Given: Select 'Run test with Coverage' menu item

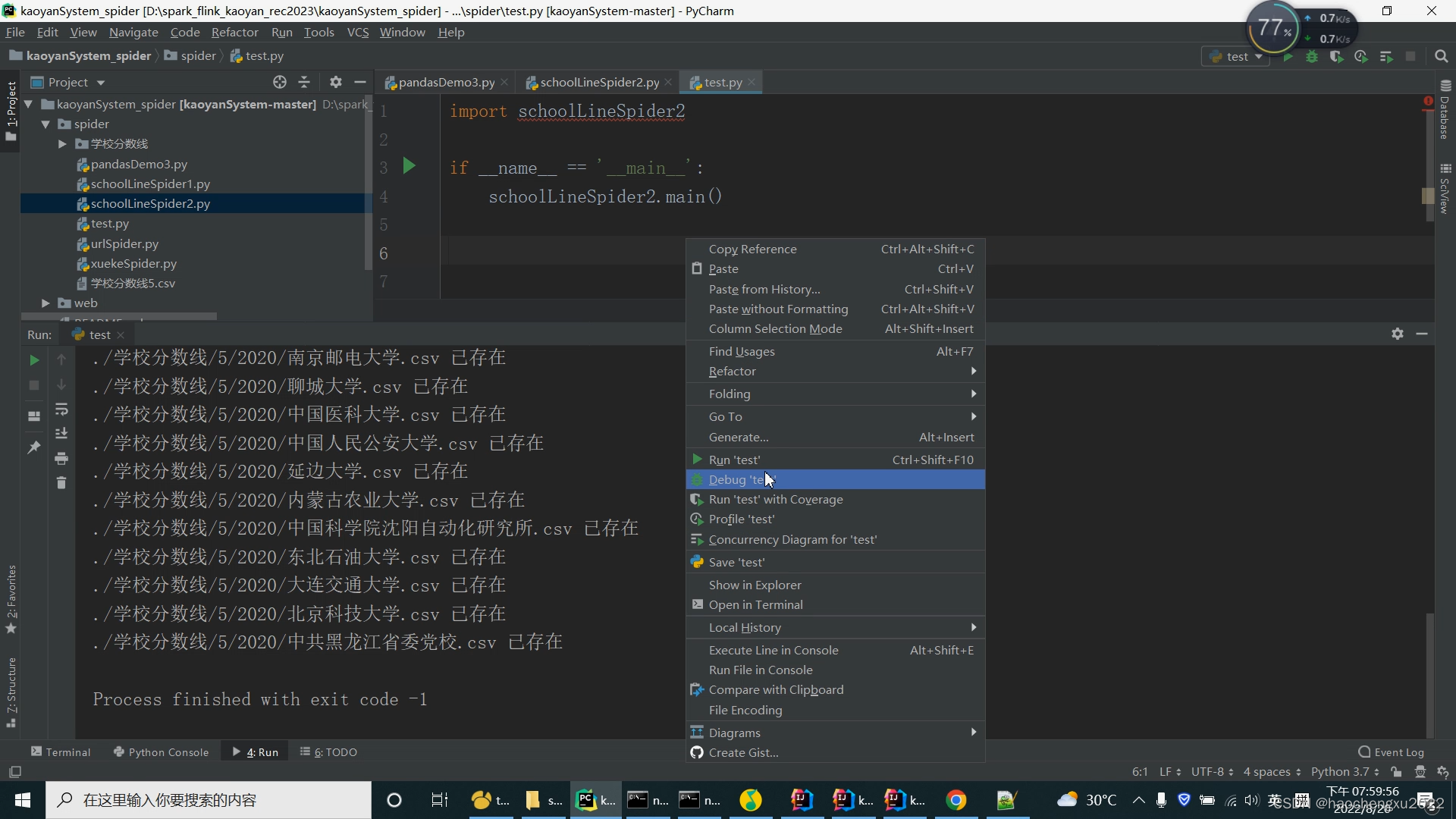Looking at the screenshot, I should tap(776, 498).
